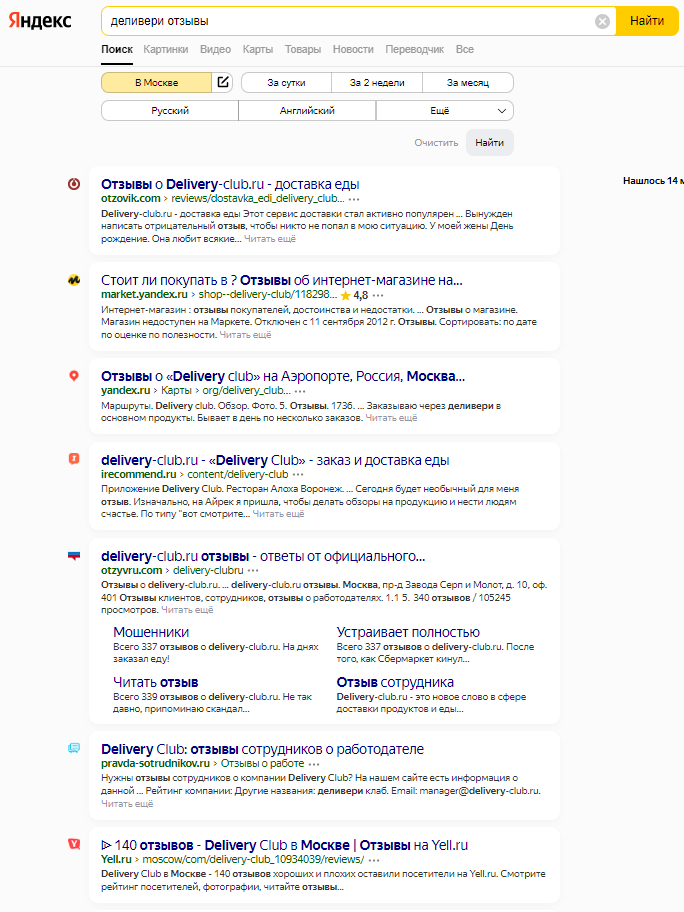Click the Яндекс logo
Screen dimensions: 684x912
click(40, 21)
